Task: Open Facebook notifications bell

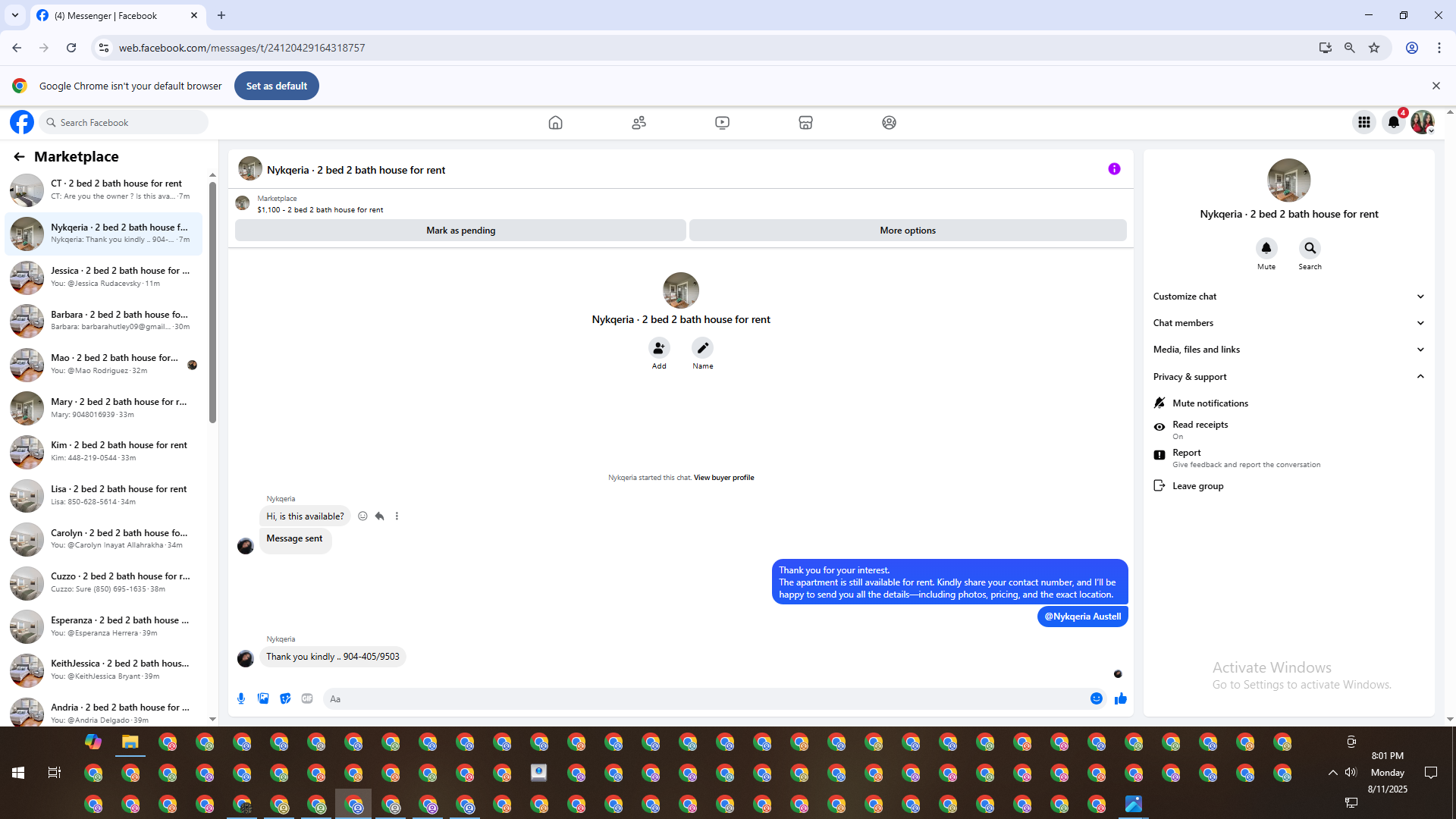Action: (x=1393, y=122)
